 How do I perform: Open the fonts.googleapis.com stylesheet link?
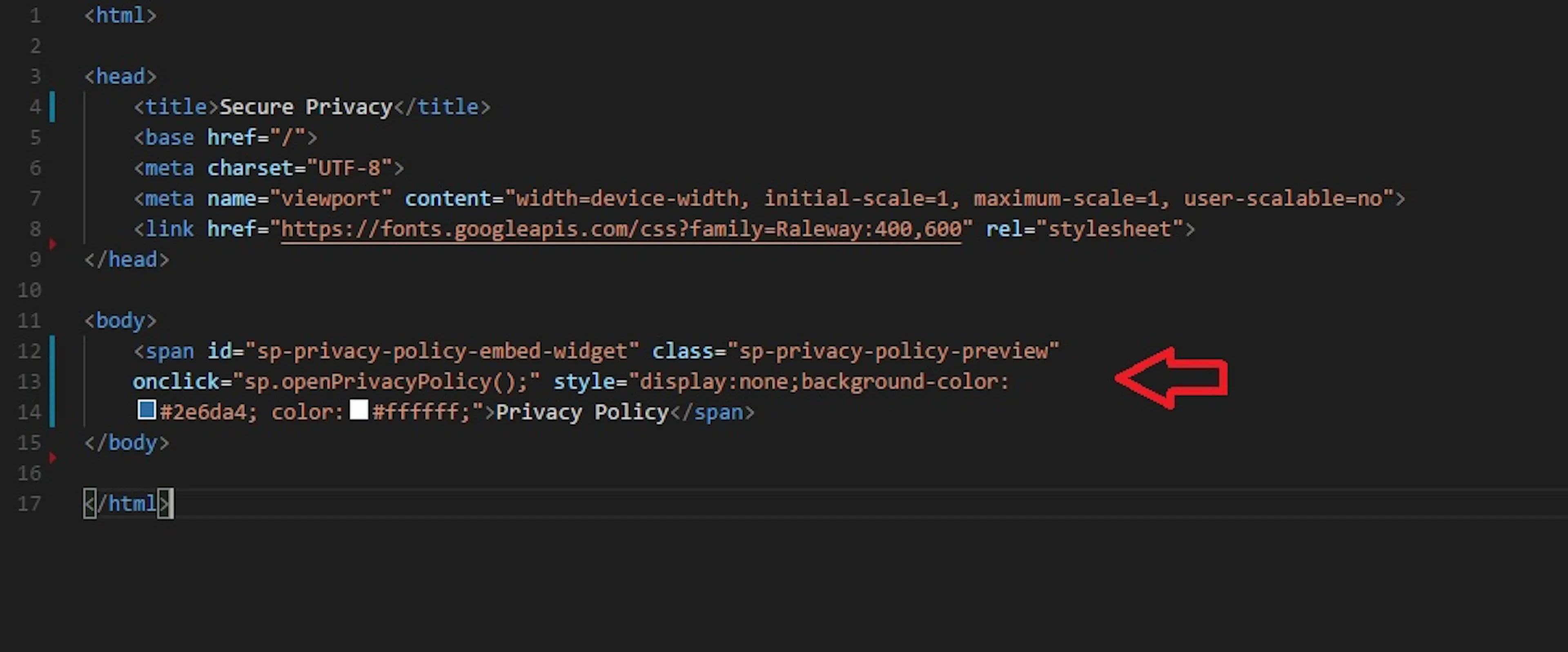point(621,229)
